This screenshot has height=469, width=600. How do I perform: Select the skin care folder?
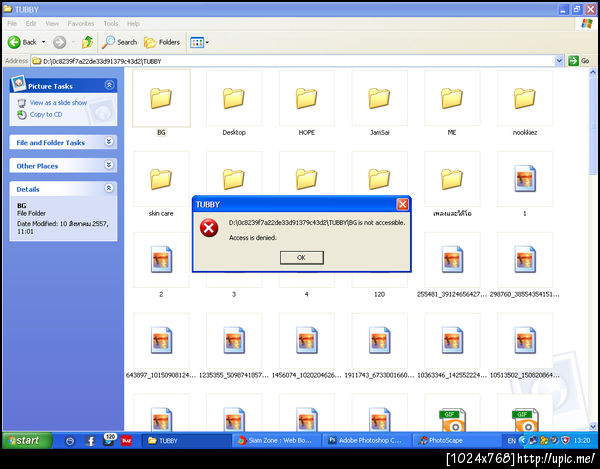click(x=161, y=184)
